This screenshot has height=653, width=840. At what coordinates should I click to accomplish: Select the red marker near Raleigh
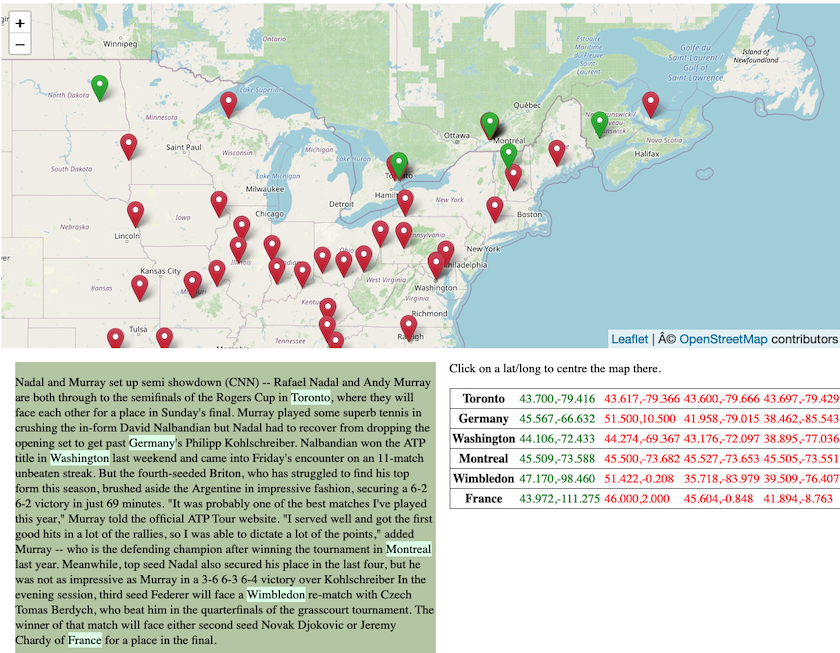(410, 324)
